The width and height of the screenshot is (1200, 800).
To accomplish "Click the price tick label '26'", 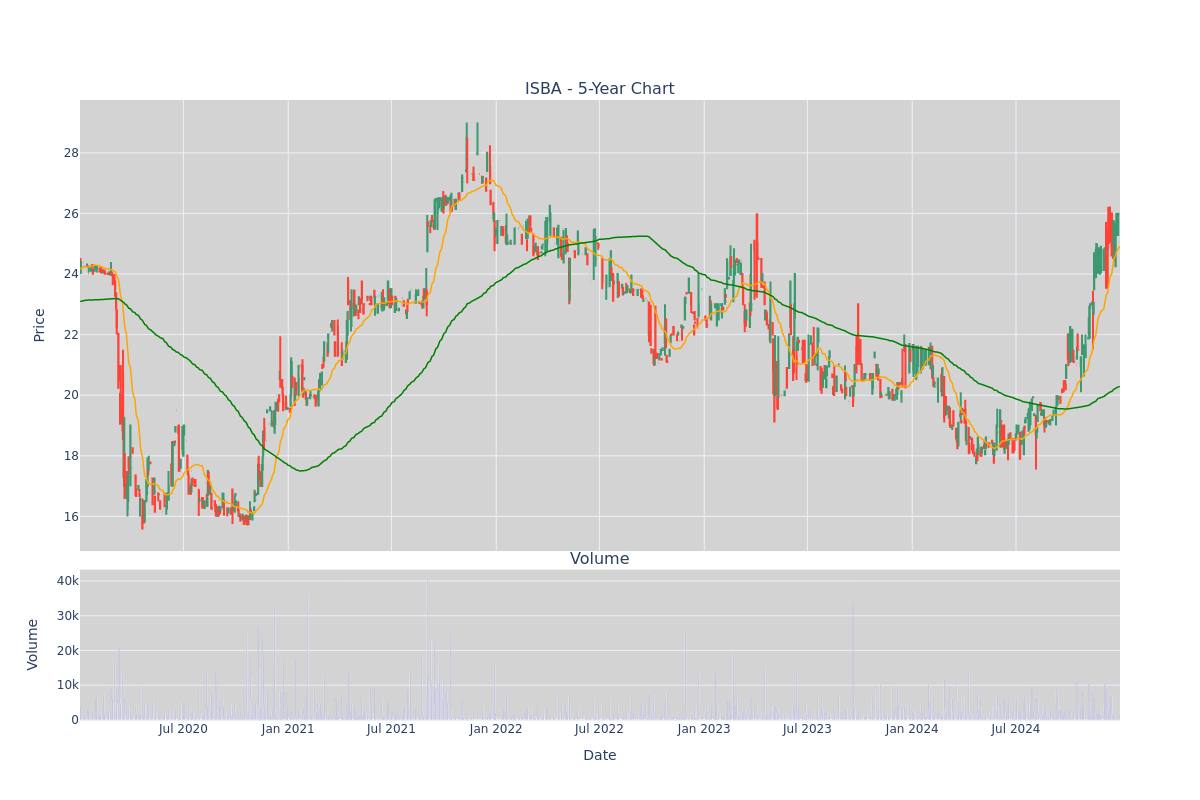I will tap(72, 214).
